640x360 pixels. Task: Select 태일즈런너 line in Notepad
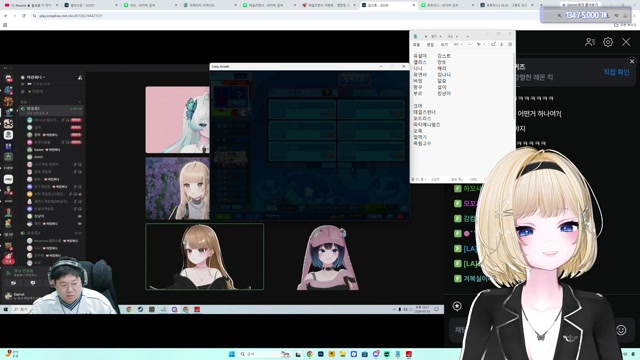[x=424, y=112]
